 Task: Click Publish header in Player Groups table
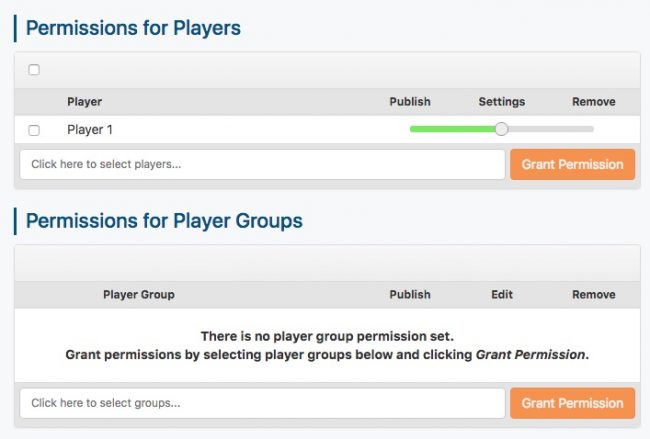click(x=410, y=294)
